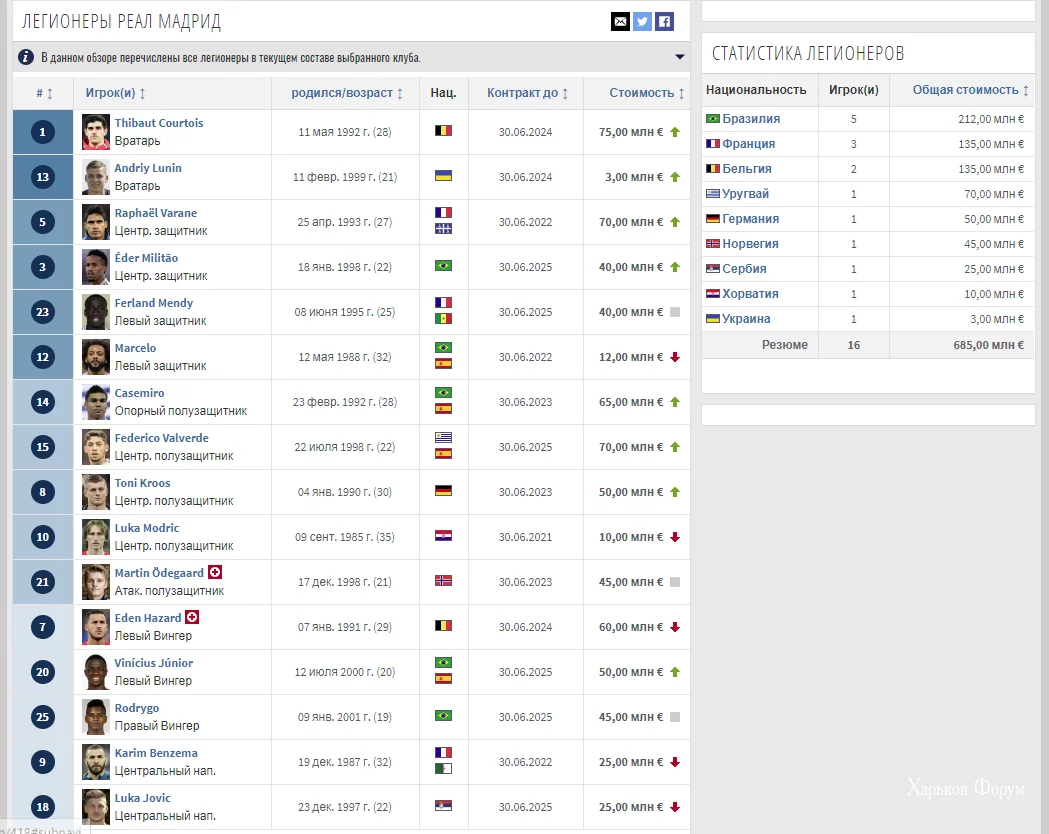
Task: Open Thibaut Courtois player profile
Action: 159,123
